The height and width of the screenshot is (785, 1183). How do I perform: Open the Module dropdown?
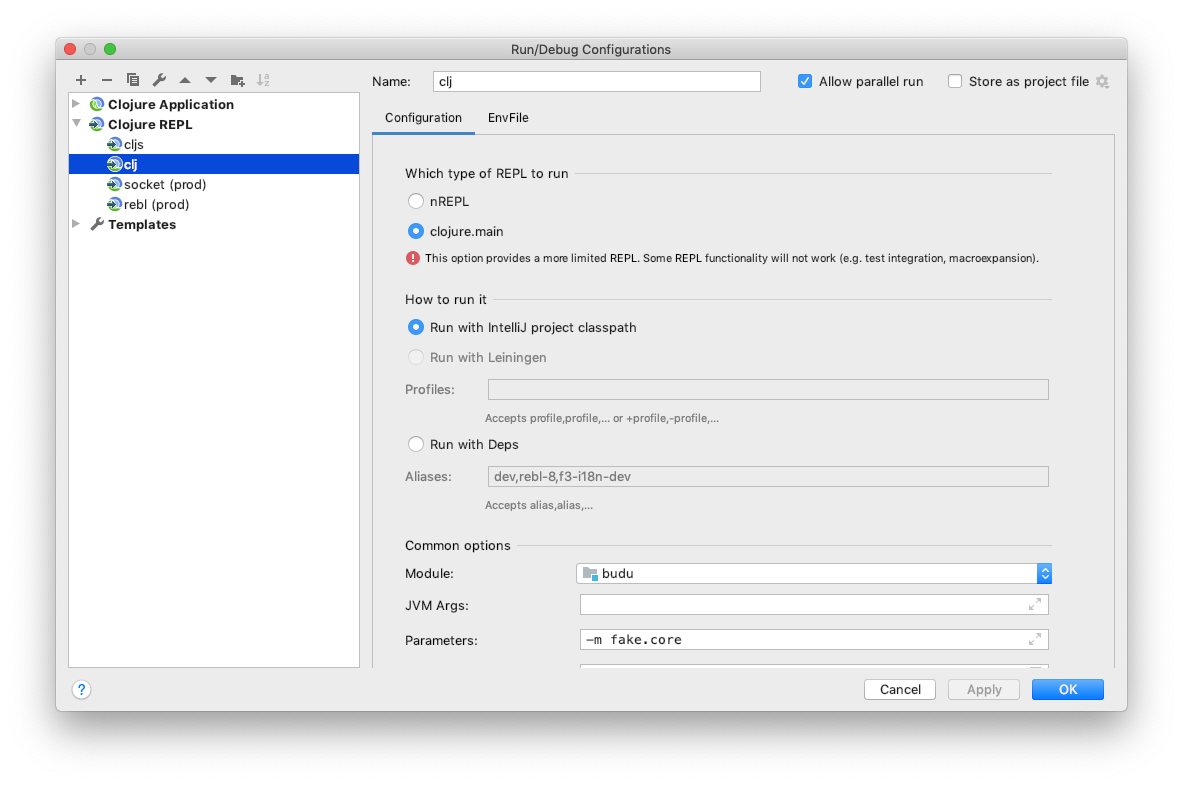click(x=1044, y=573)
